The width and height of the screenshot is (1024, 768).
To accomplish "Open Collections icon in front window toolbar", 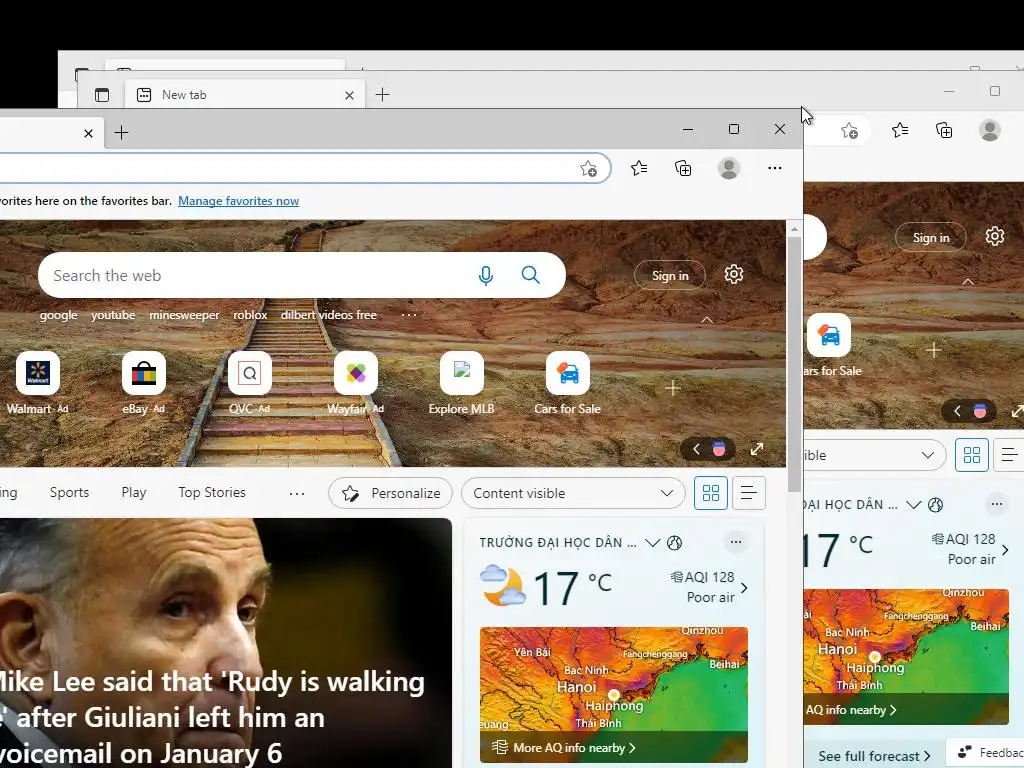I will click(x=683, y=168).
